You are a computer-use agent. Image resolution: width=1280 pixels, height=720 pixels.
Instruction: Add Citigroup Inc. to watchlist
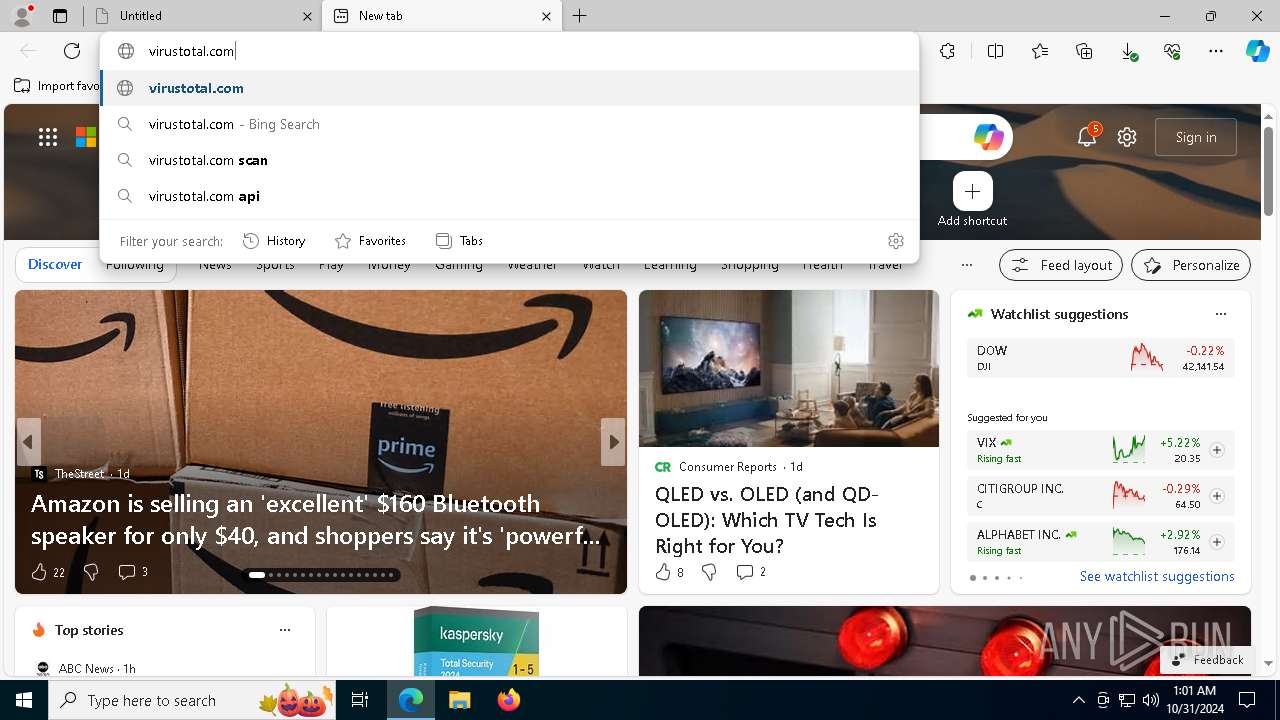[1216, 496]
